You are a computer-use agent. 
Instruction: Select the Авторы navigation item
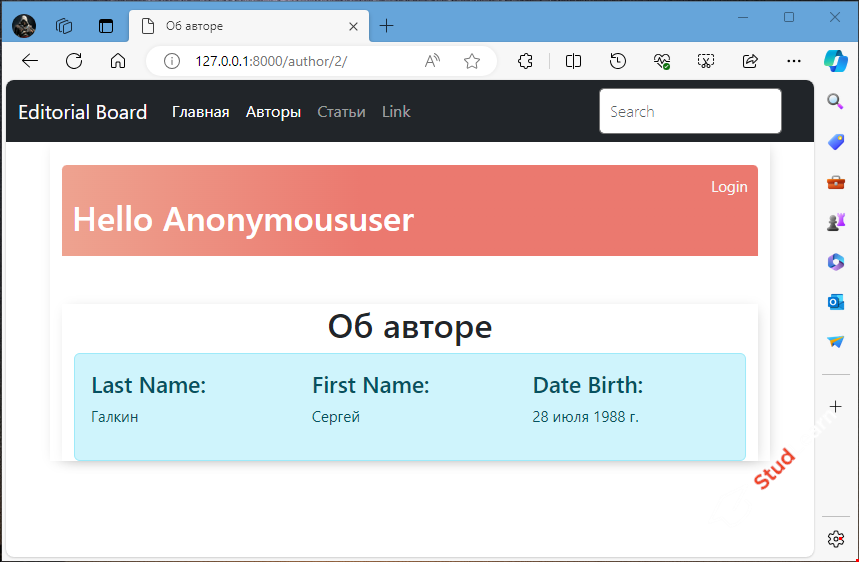click(x=273, y=112)
